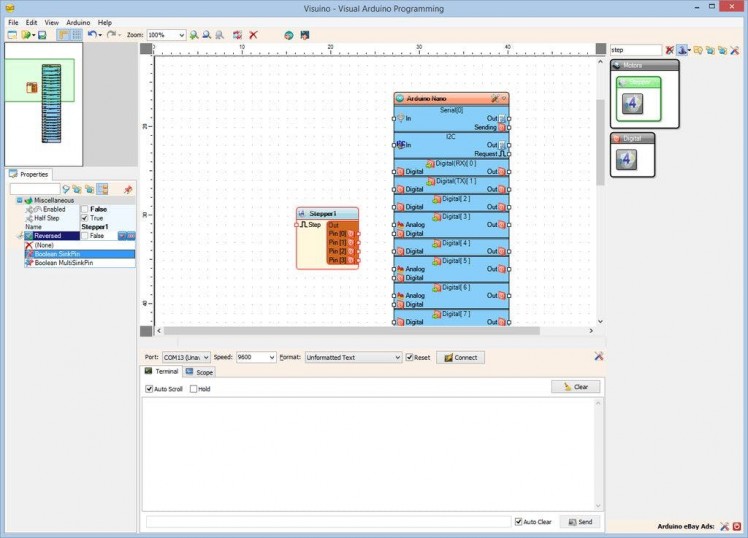This screenshot has height=538, width=748.
Task: Click the Undo arrow in toolbar
Action: 91,35
